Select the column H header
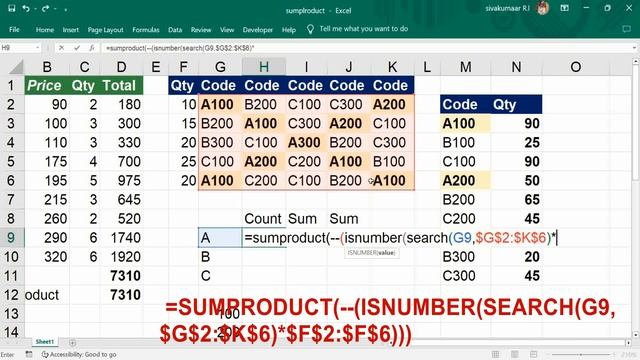640x360 pixels. coord(264,67)
